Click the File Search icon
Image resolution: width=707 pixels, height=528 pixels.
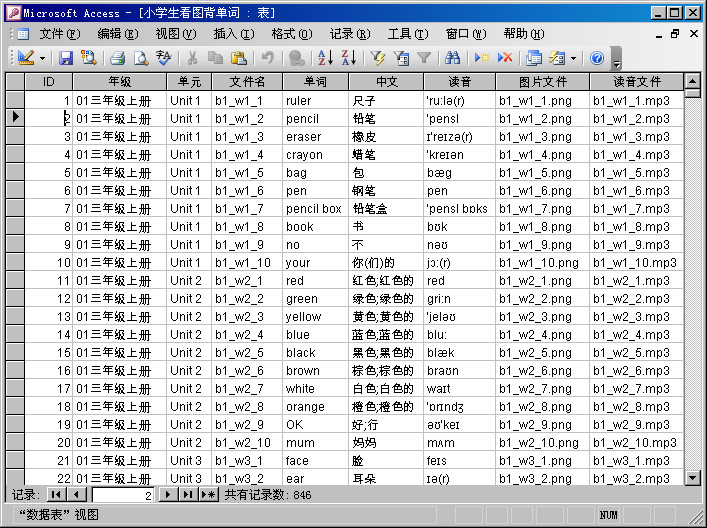click(88, 58)
